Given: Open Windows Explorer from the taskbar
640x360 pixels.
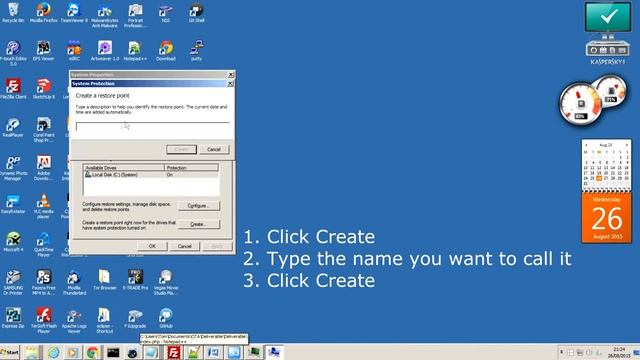Looking at the screenshot, I should 31,352.
